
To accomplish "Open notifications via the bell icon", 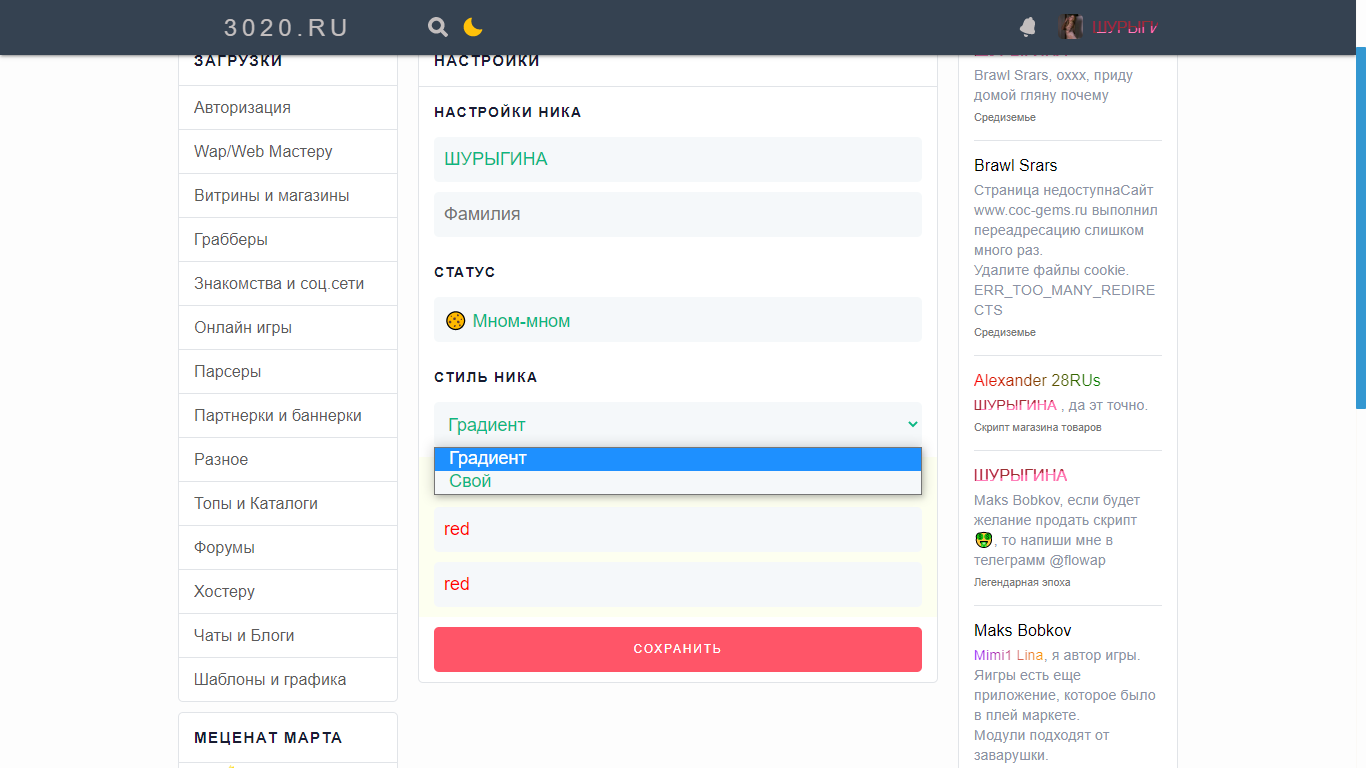I will pos(1028,27).
